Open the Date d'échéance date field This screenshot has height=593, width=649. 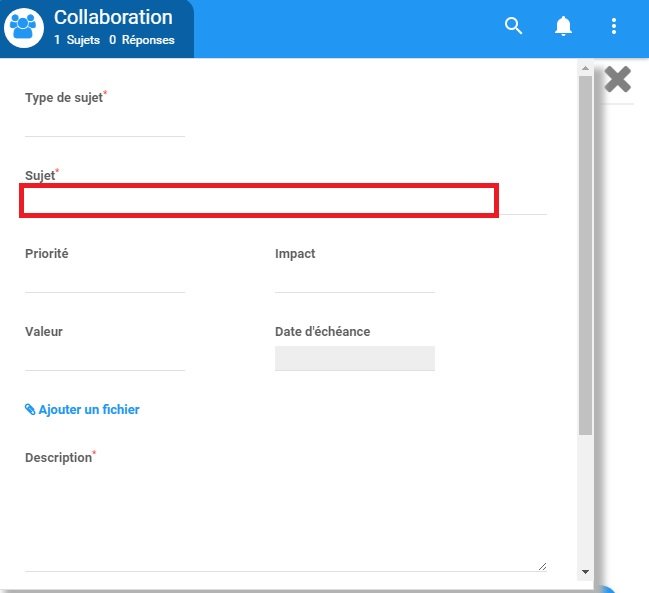pos(355,358)
